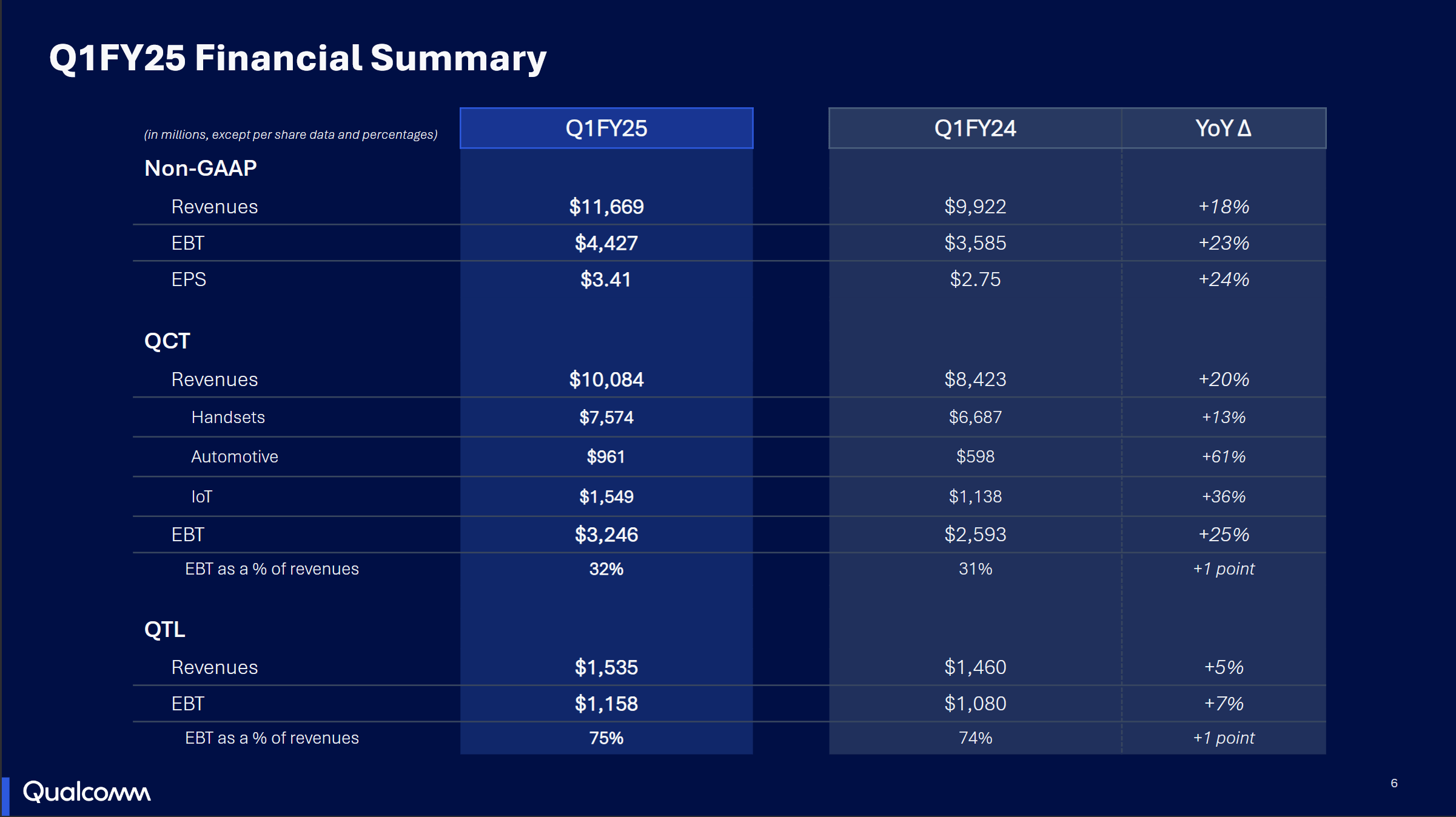Click the Automotive revenue $961
The height and width of the screenshot is (817, 1456).
[x=605, y=456]
